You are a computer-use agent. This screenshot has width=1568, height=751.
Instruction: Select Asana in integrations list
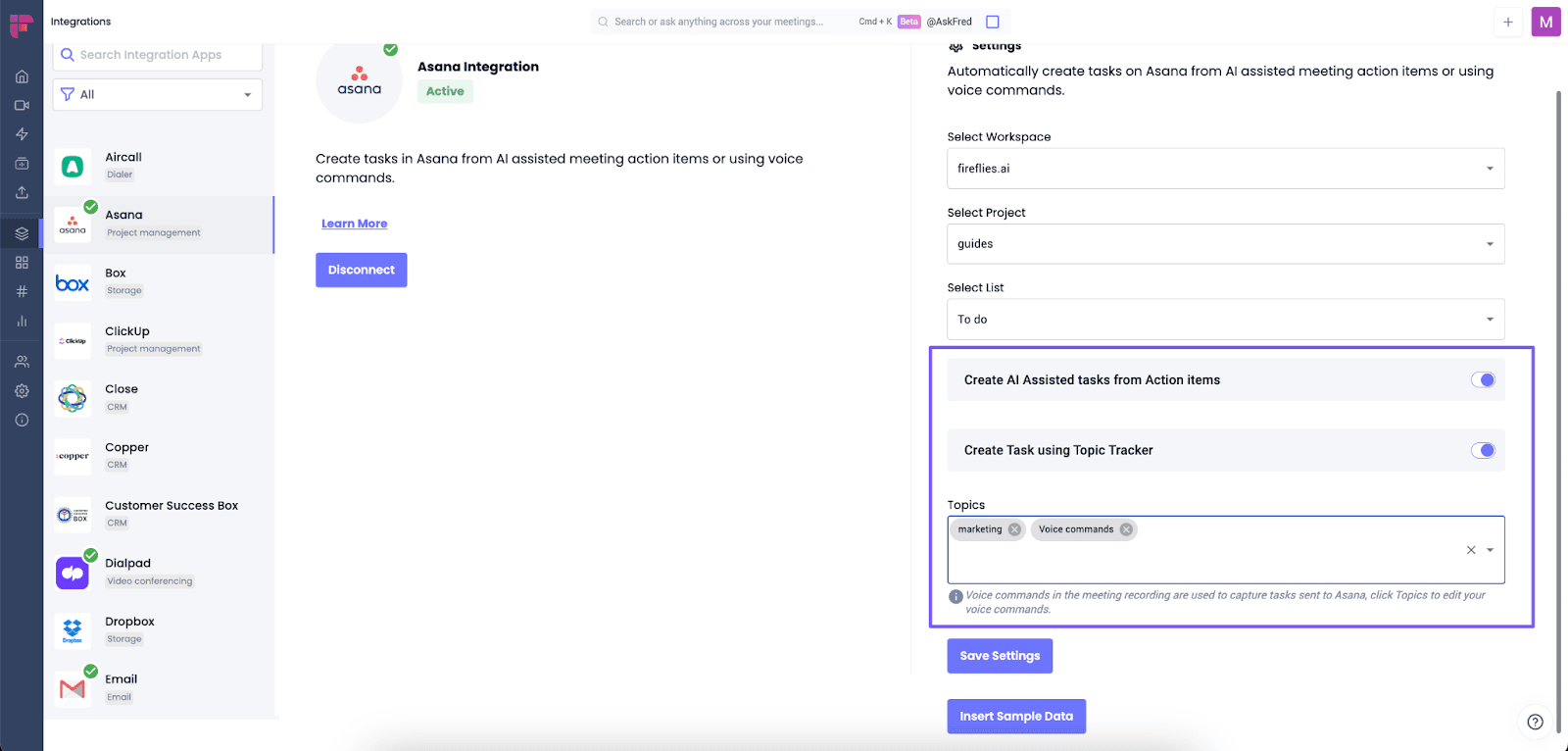coord(159,225)
